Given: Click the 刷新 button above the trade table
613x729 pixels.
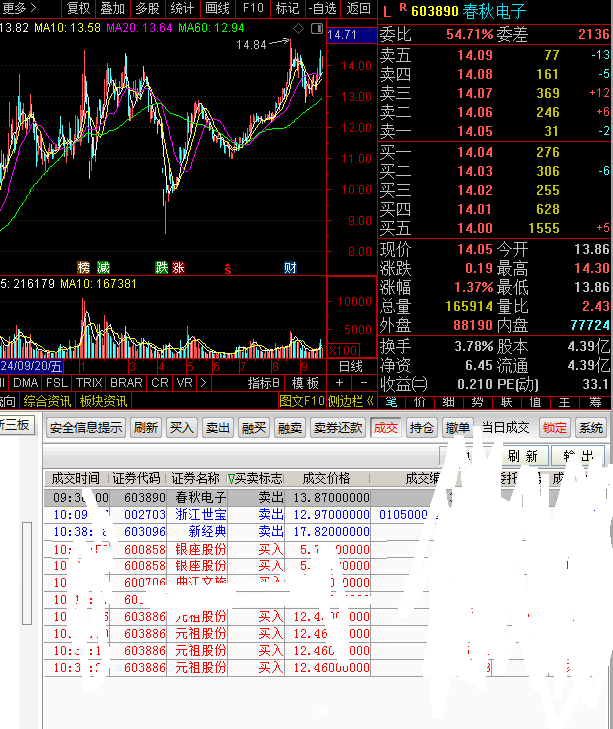Looking at the screenshot, I should (x=523, y=456).
